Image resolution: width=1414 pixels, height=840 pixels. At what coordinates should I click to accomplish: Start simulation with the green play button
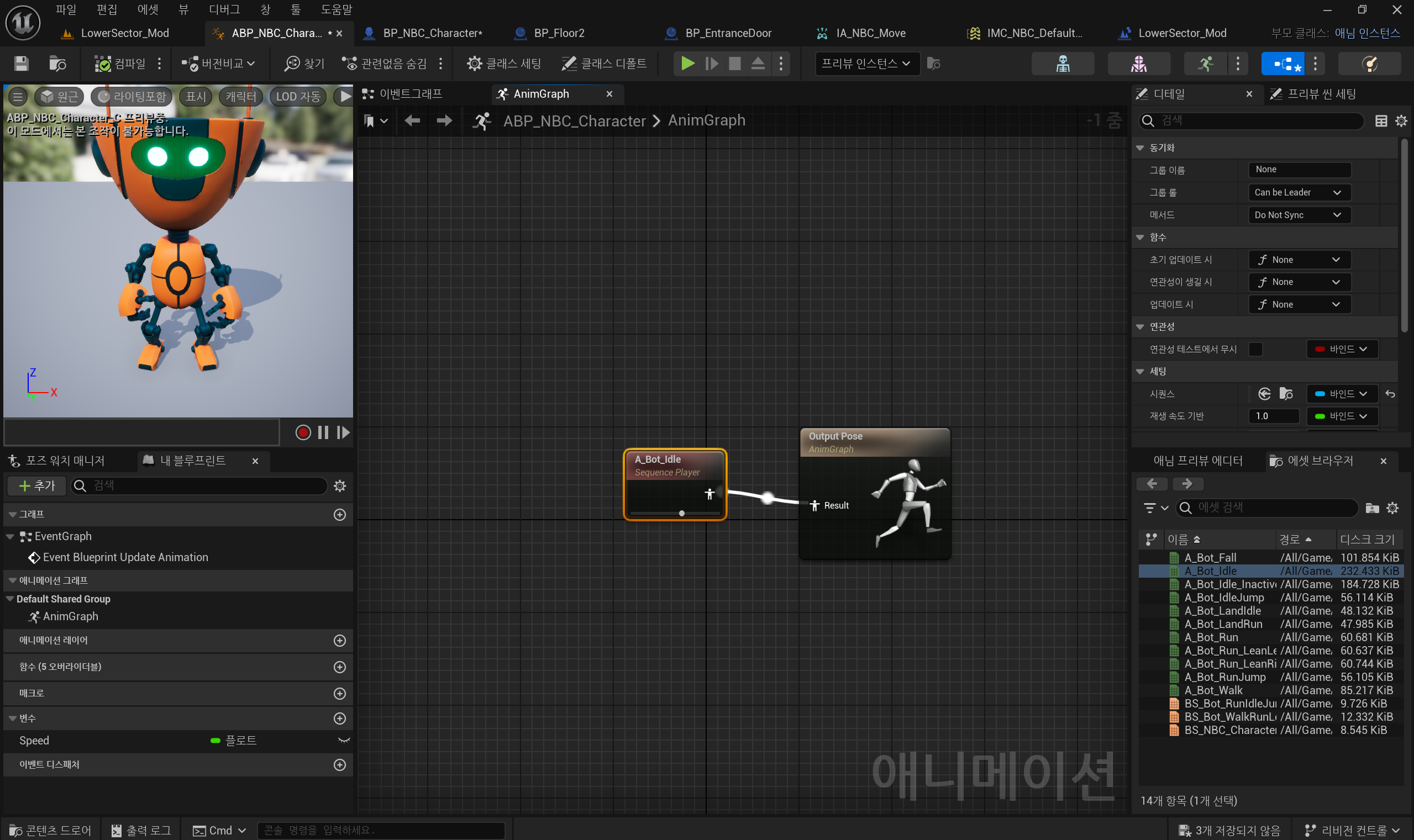click(687, 64)
